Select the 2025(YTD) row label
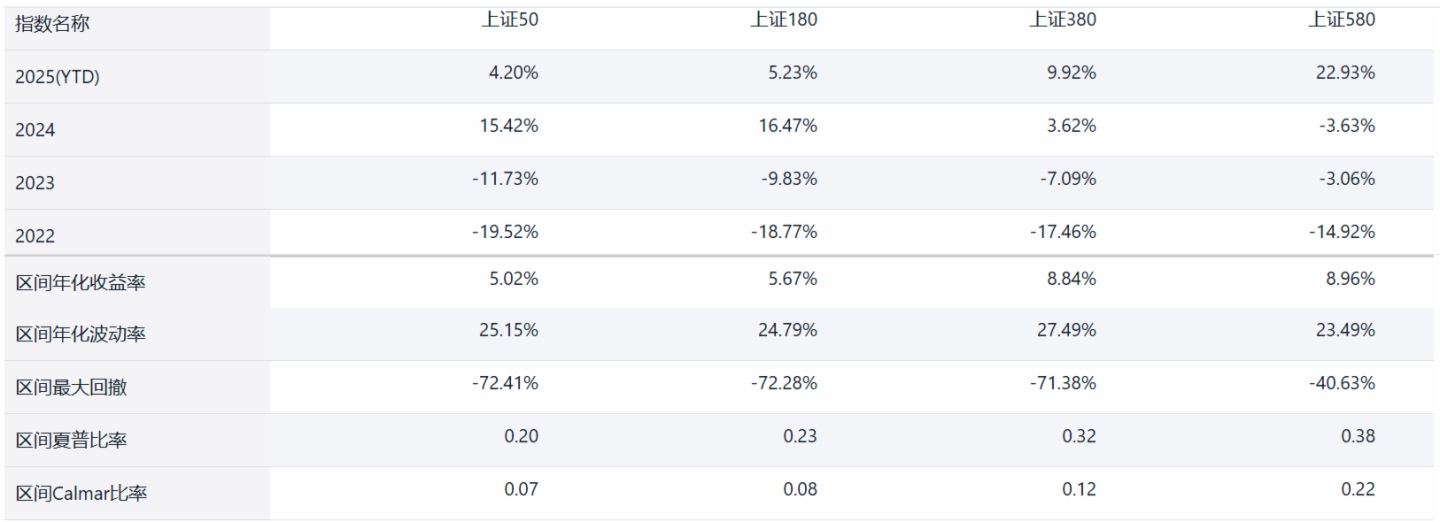The width and height of the screenshot is (1440, 522). (57, 77)
